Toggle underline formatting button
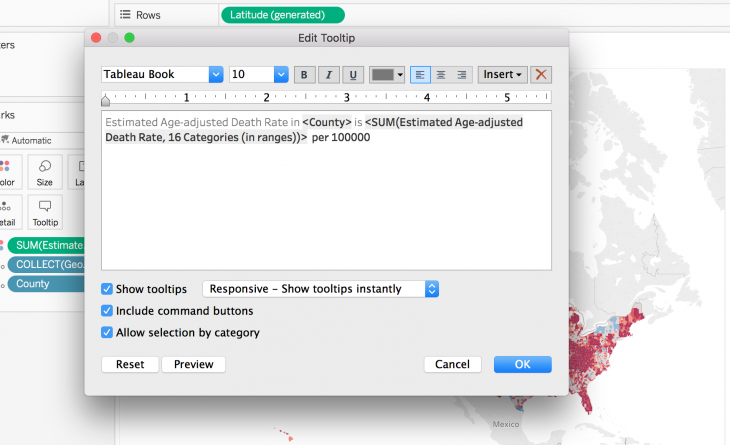 tap(353, 75)
